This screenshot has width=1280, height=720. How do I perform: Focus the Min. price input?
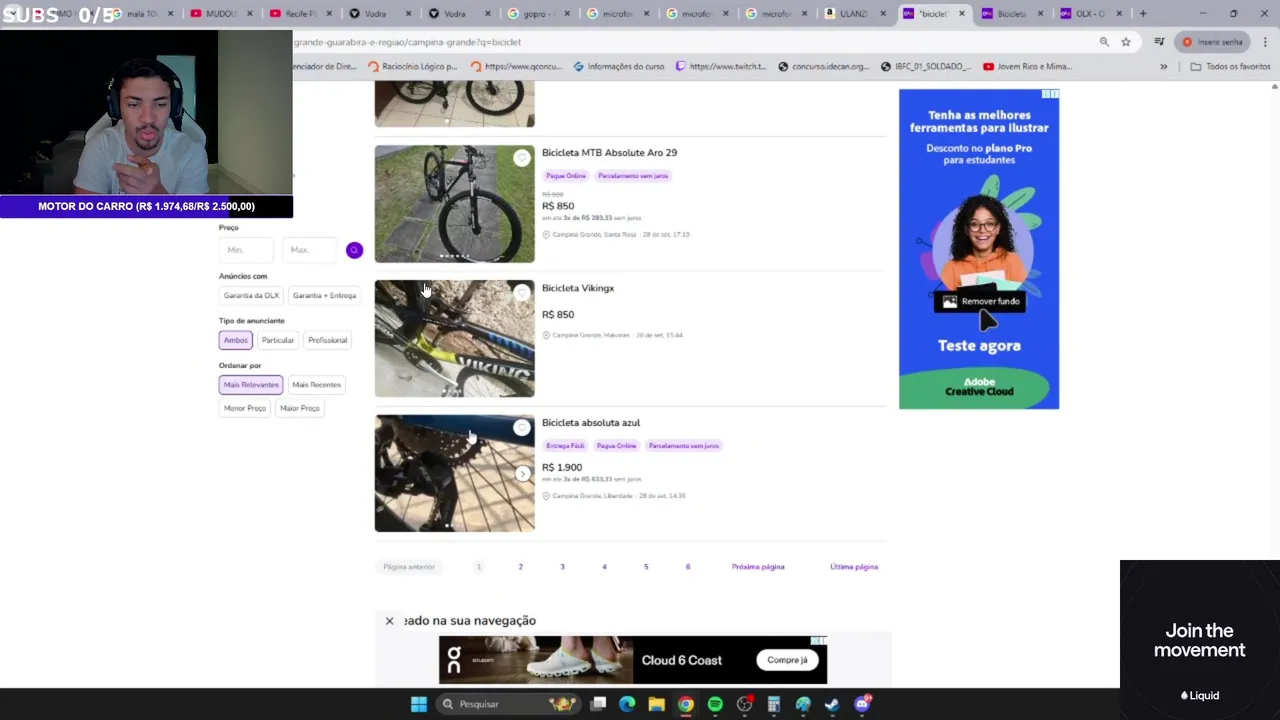pyautogui.click(x=246, y=250)
